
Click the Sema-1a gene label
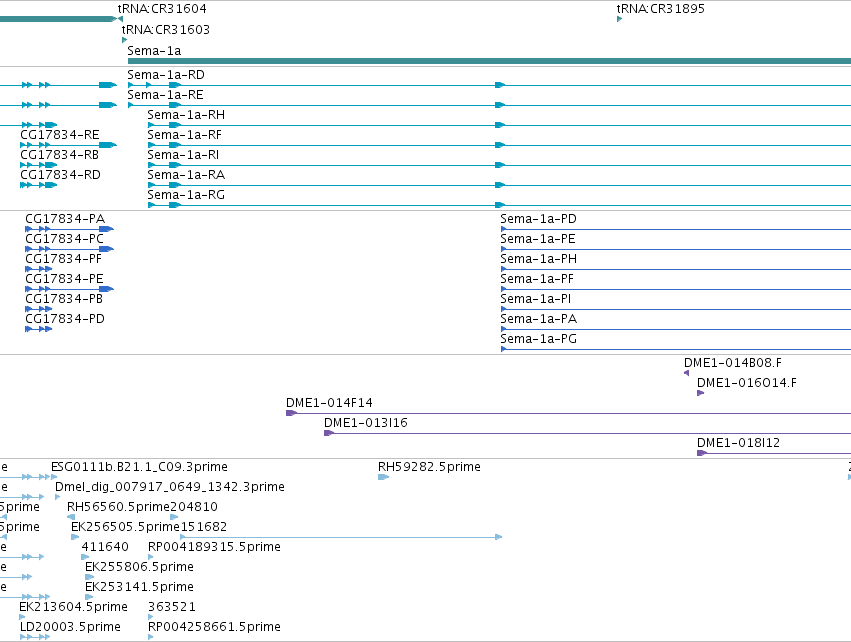click(x=154, y=51)
